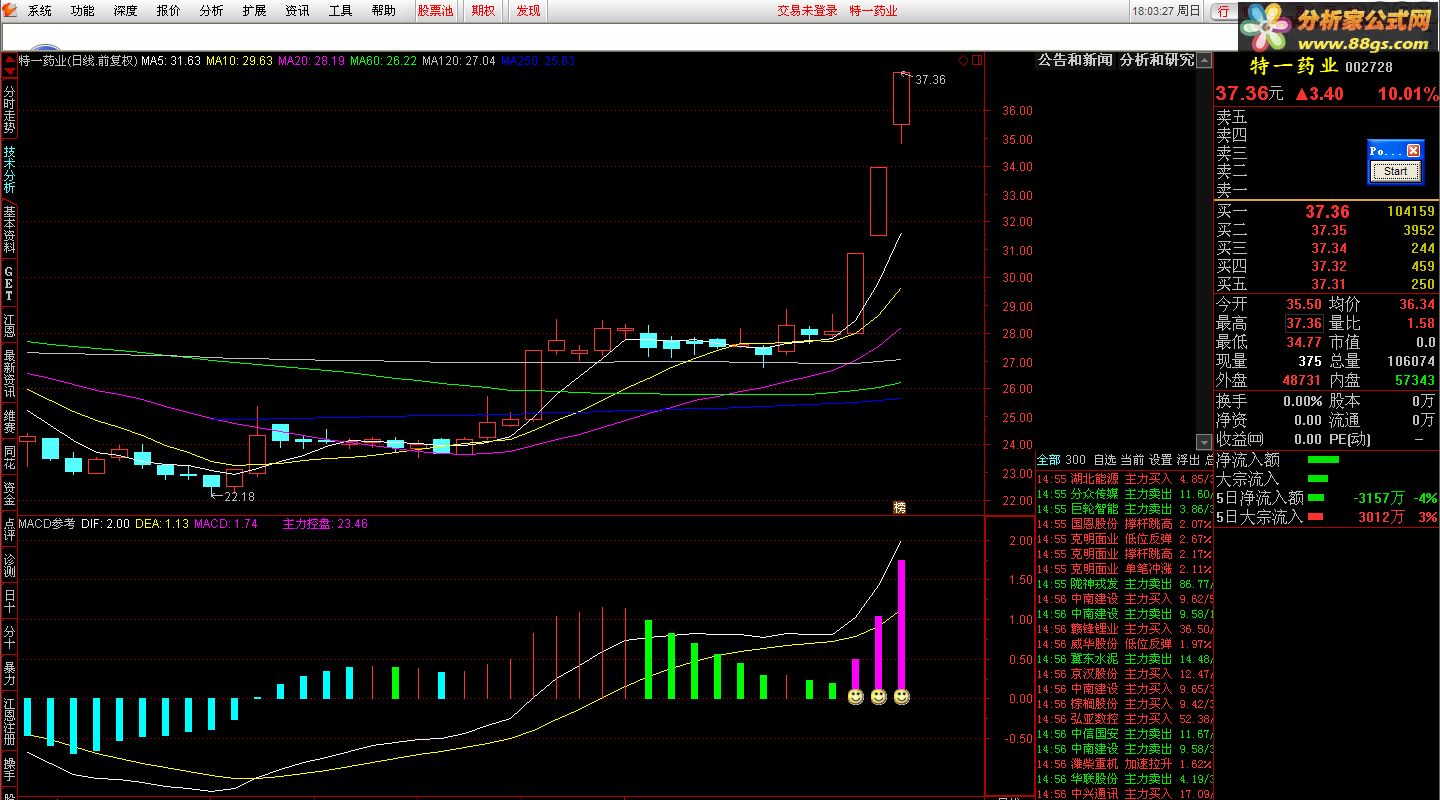Open the 报价 menu
The width and height of the screenshot is (1440, 800).
tap(169, 11)
